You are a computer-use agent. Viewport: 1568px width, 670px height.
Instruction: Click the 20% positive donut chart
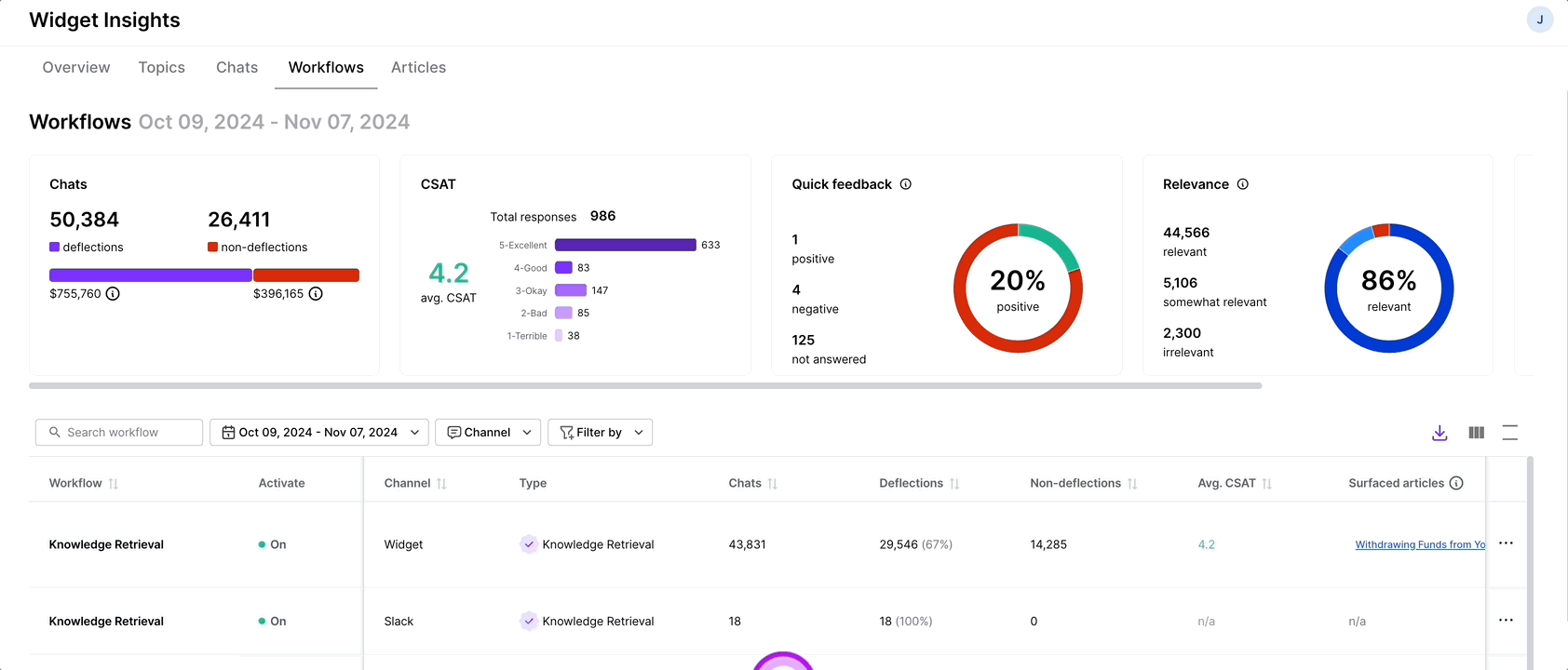[x=1018, y=288]
